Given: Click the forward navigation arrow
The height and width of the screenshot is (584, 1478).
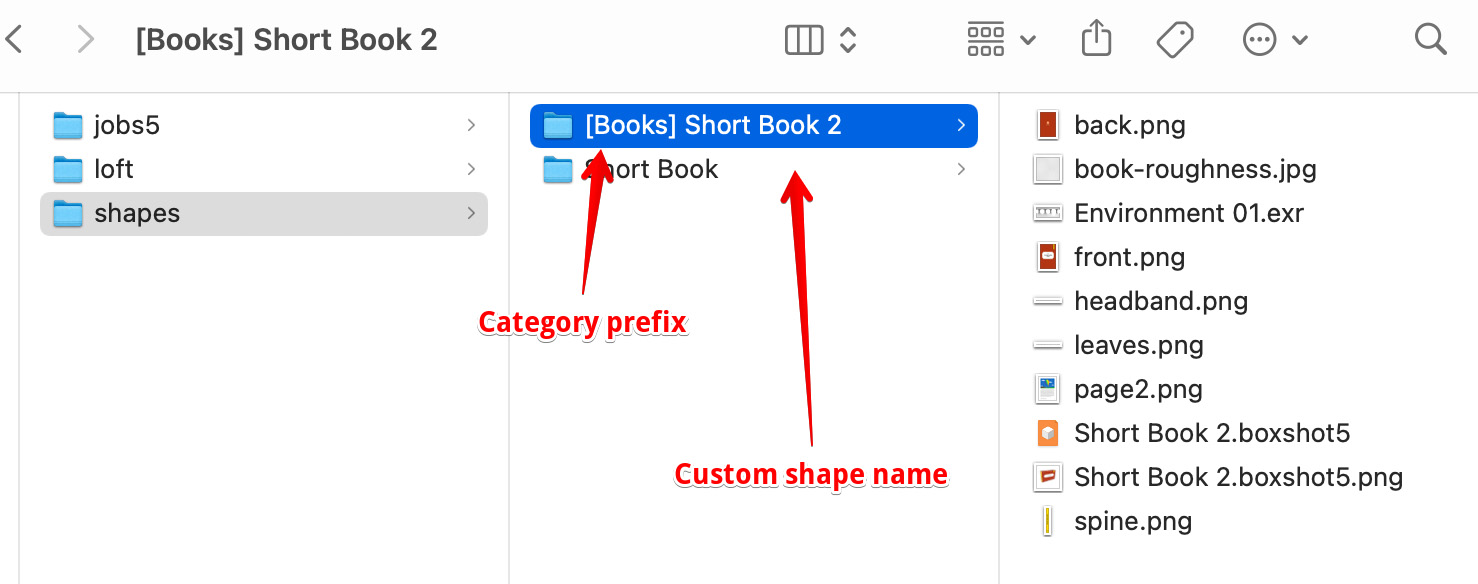Looking at the screenshot, I should click(x=86, y=38).
